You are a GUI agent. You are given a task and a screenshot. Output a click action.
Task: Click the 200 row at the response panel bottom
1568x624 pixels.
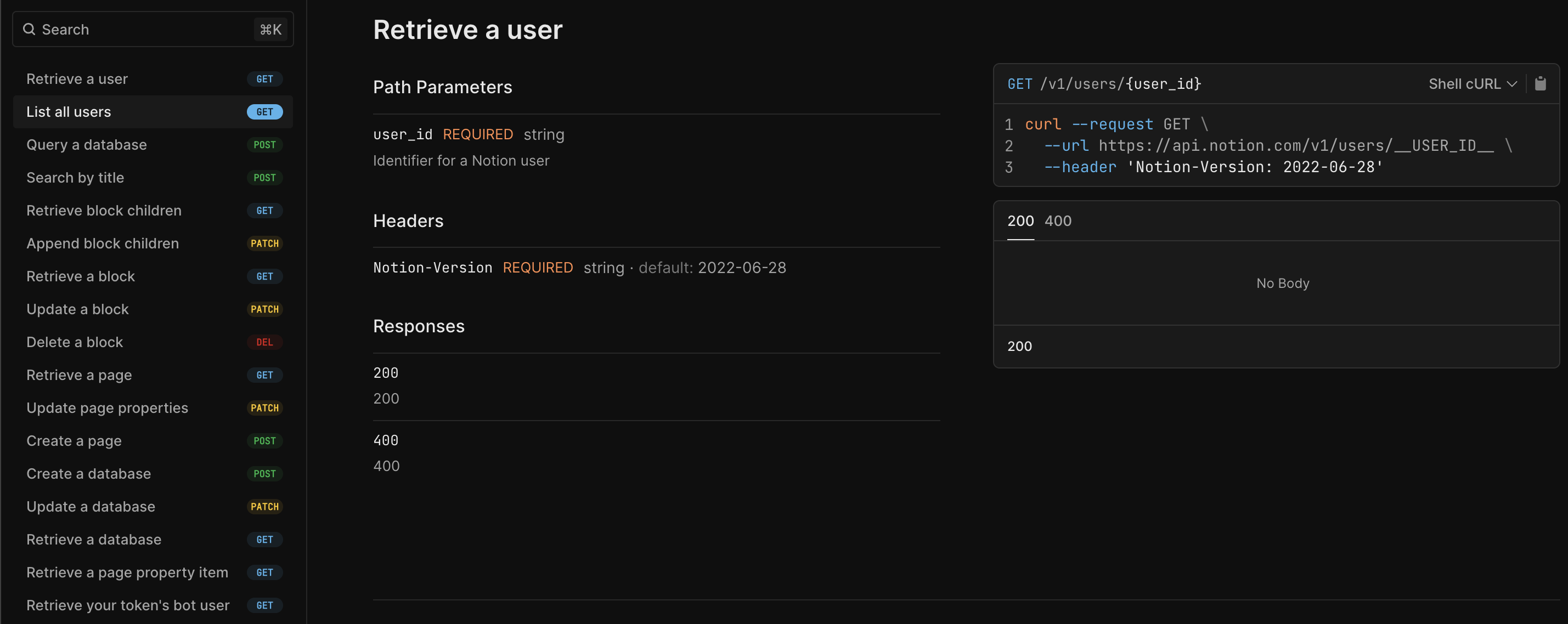point(1019,347)
